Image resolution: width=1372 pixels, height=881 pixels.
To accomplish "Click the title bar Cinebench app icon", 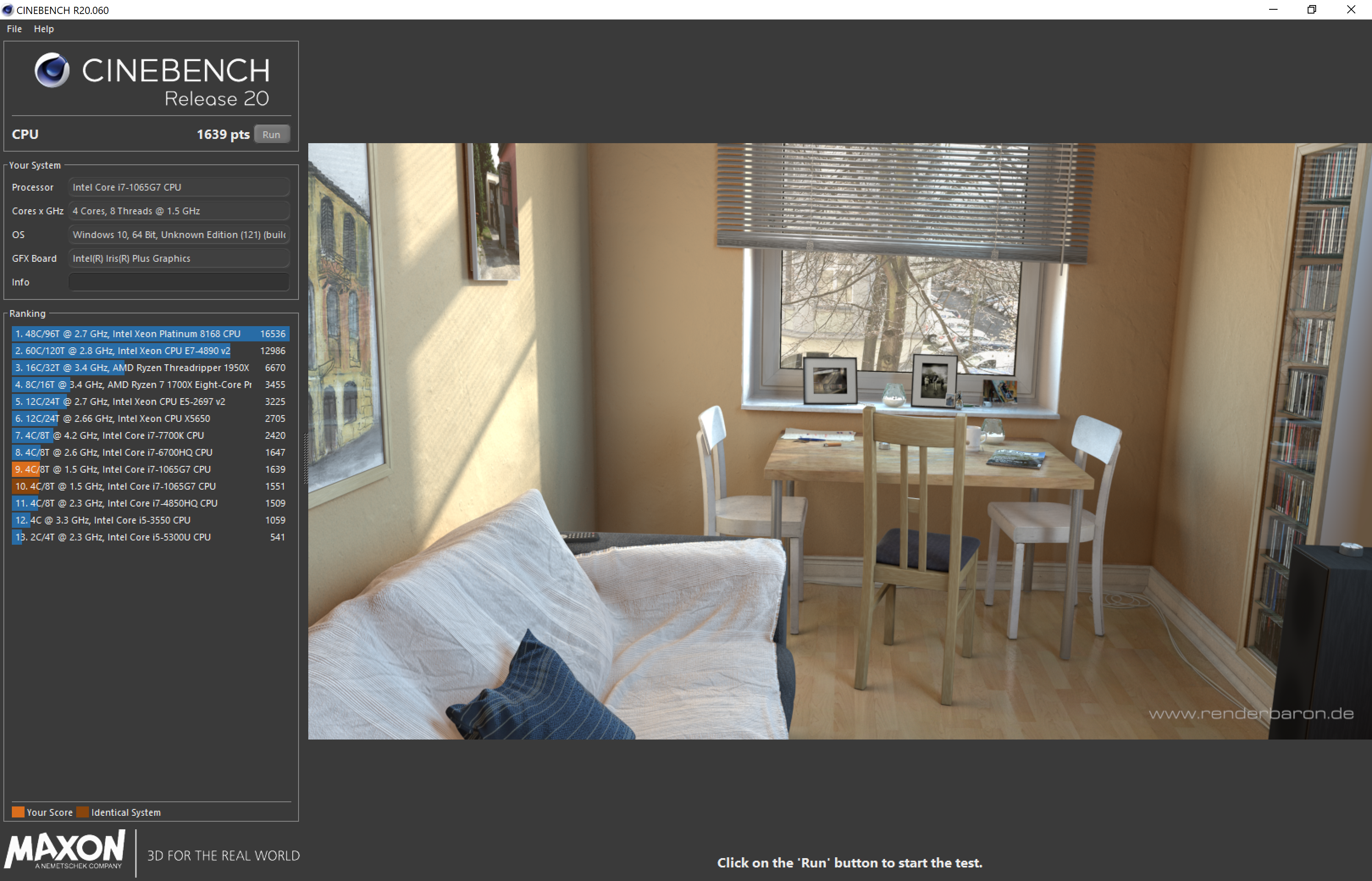I will (8, 10).
